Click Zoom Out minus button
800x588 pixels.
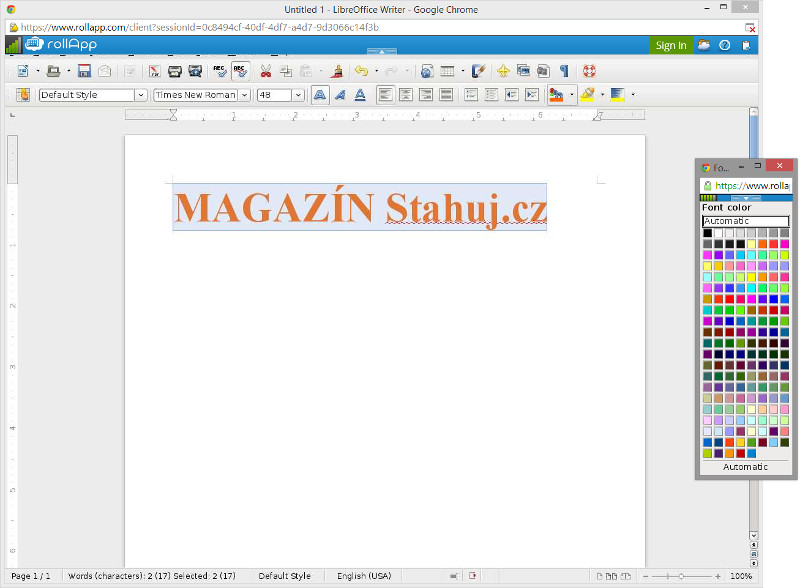tap(645, 576)
